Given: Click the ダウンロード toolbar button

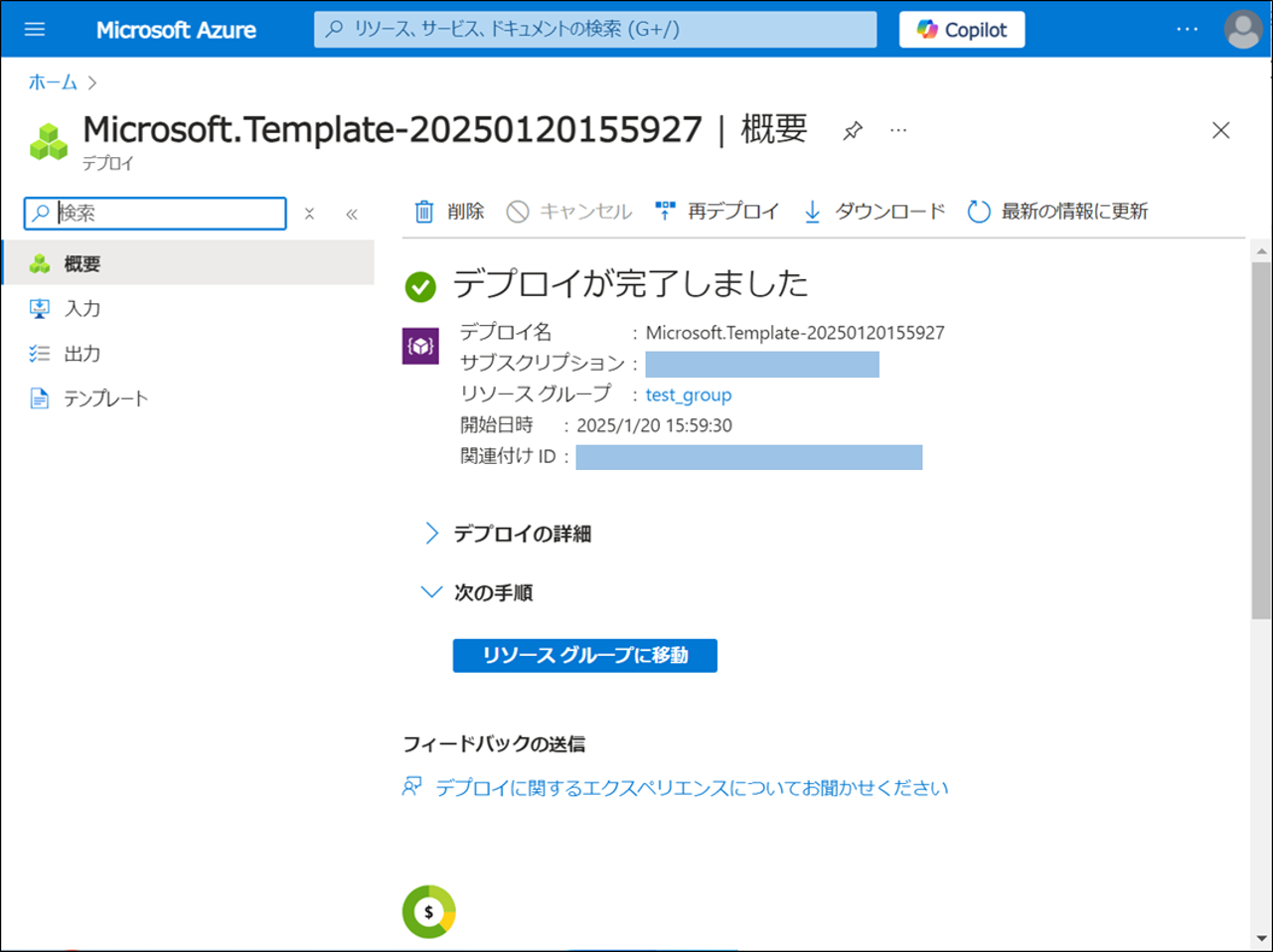Looking at the screenshot, I should tap(875, 212).
